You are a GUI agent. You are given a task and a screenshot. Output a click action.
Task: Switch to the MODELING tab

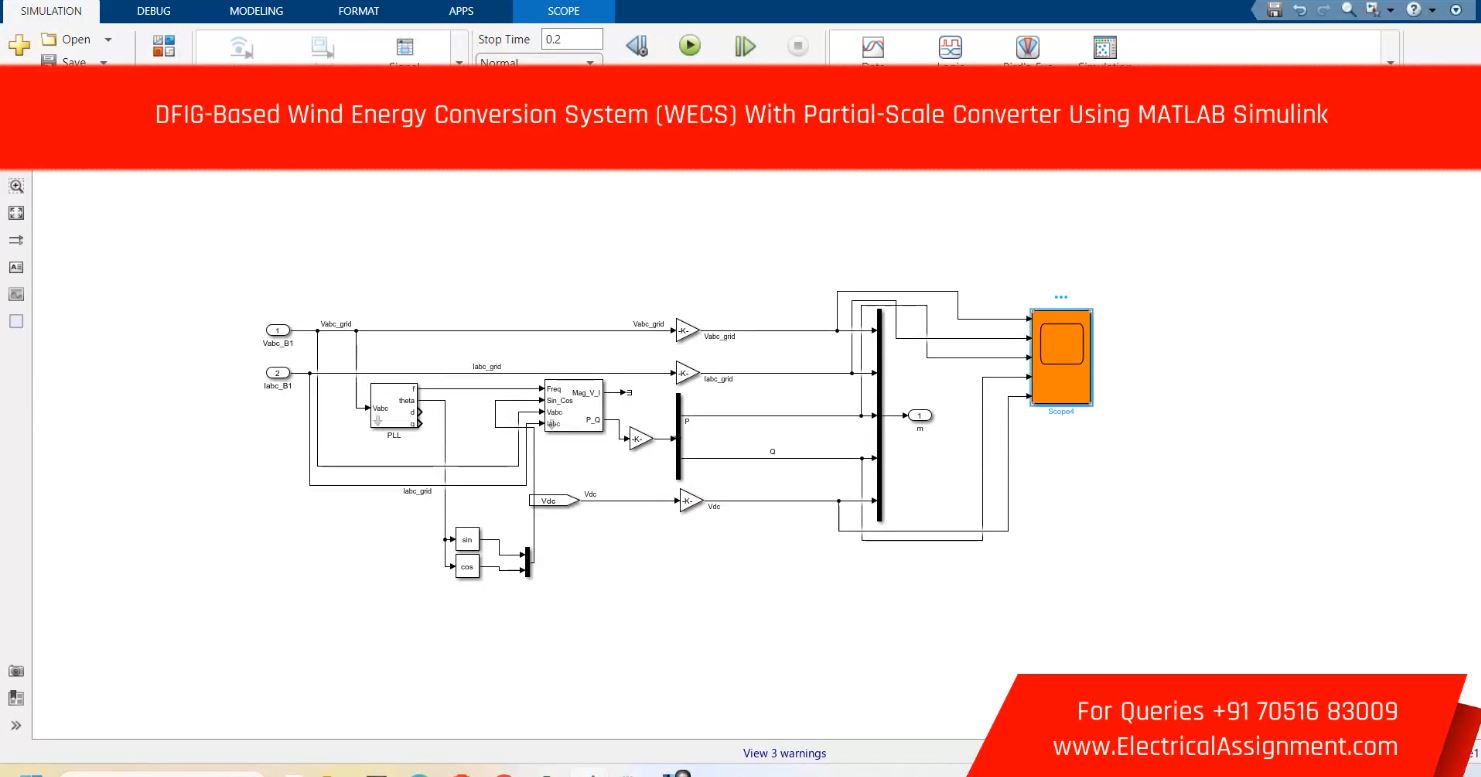256,11
